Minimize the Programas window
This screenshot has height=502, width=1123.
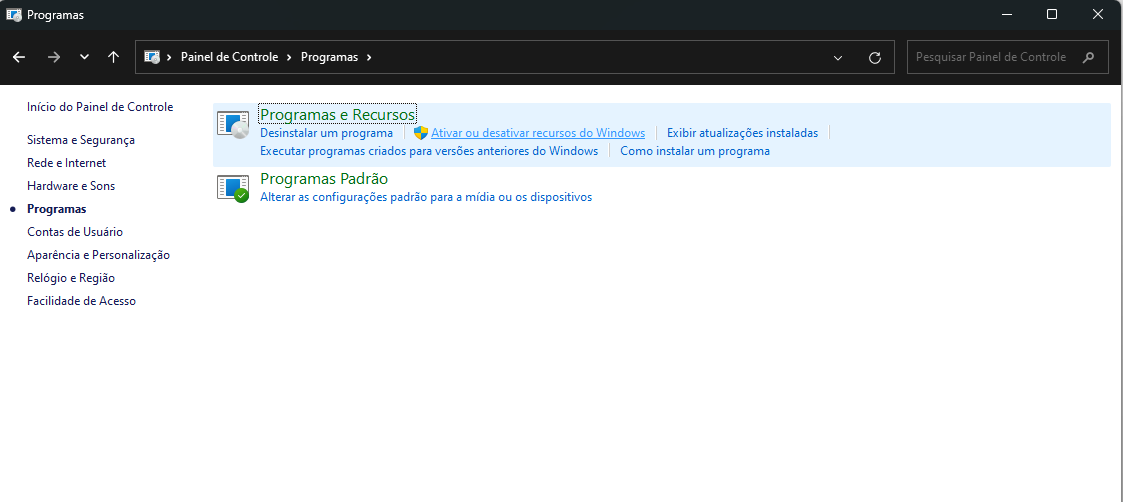click(1006, 14)
